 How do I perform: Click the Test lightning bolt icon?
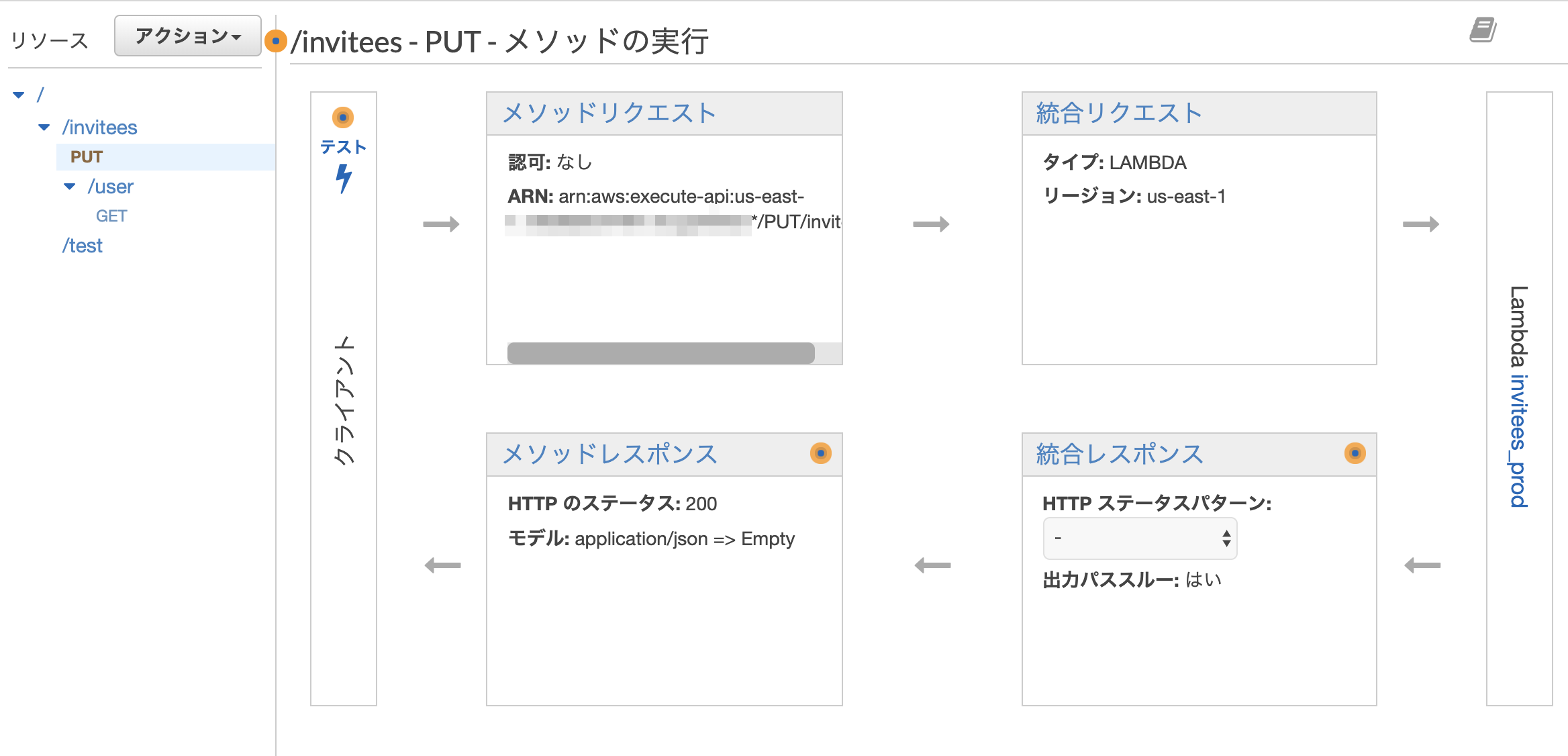344,179
